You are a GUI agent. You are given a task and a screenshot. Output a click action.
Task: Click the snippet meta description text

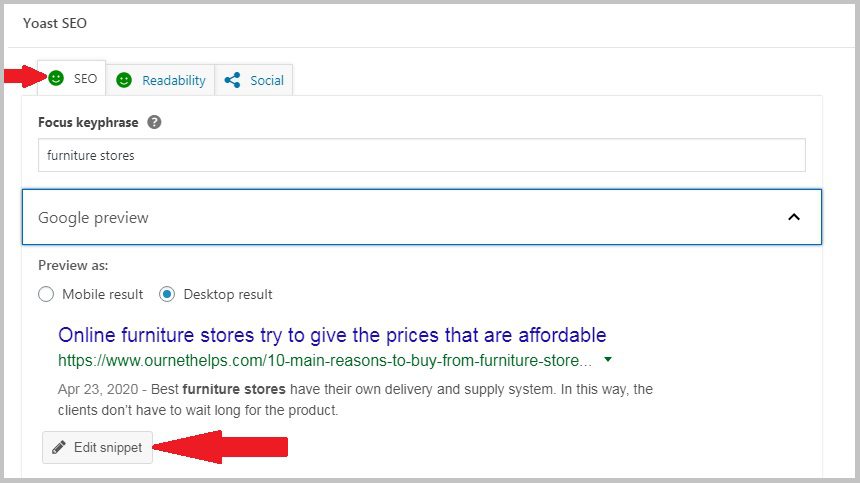coord(355,400)
